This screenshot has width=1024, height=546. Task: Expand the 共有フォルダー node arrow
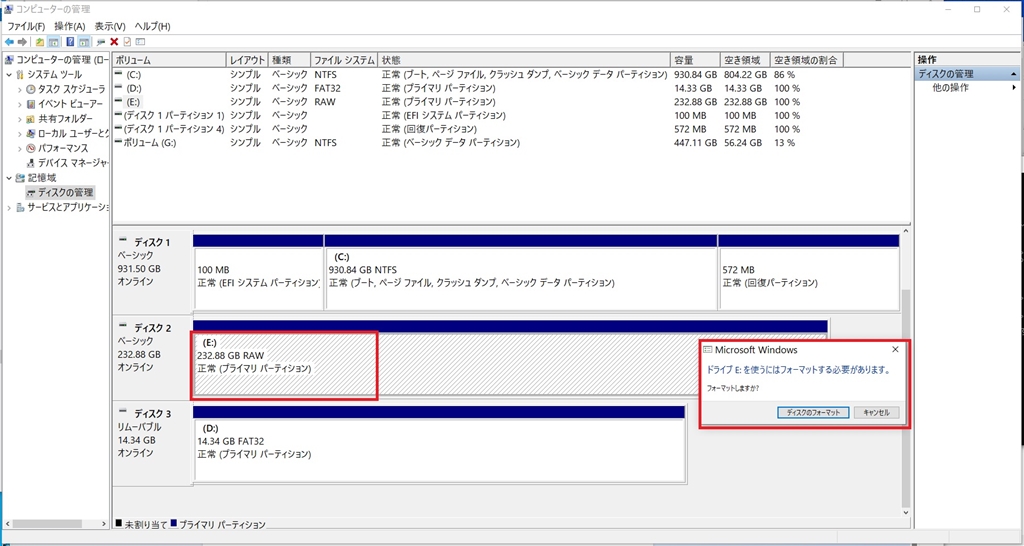click(20, 119)
